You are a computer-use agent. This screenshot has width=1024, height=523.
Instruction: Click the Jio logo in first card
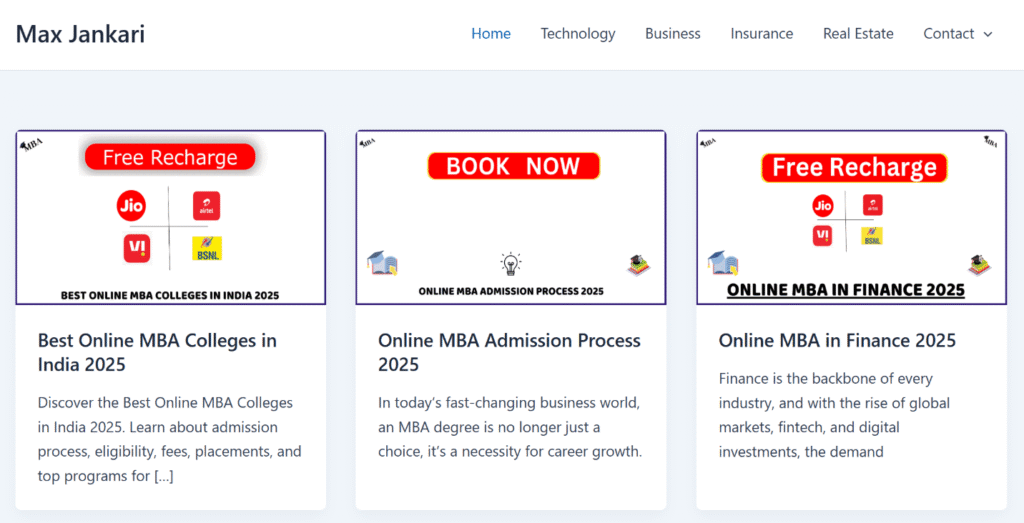coord(131,207)
